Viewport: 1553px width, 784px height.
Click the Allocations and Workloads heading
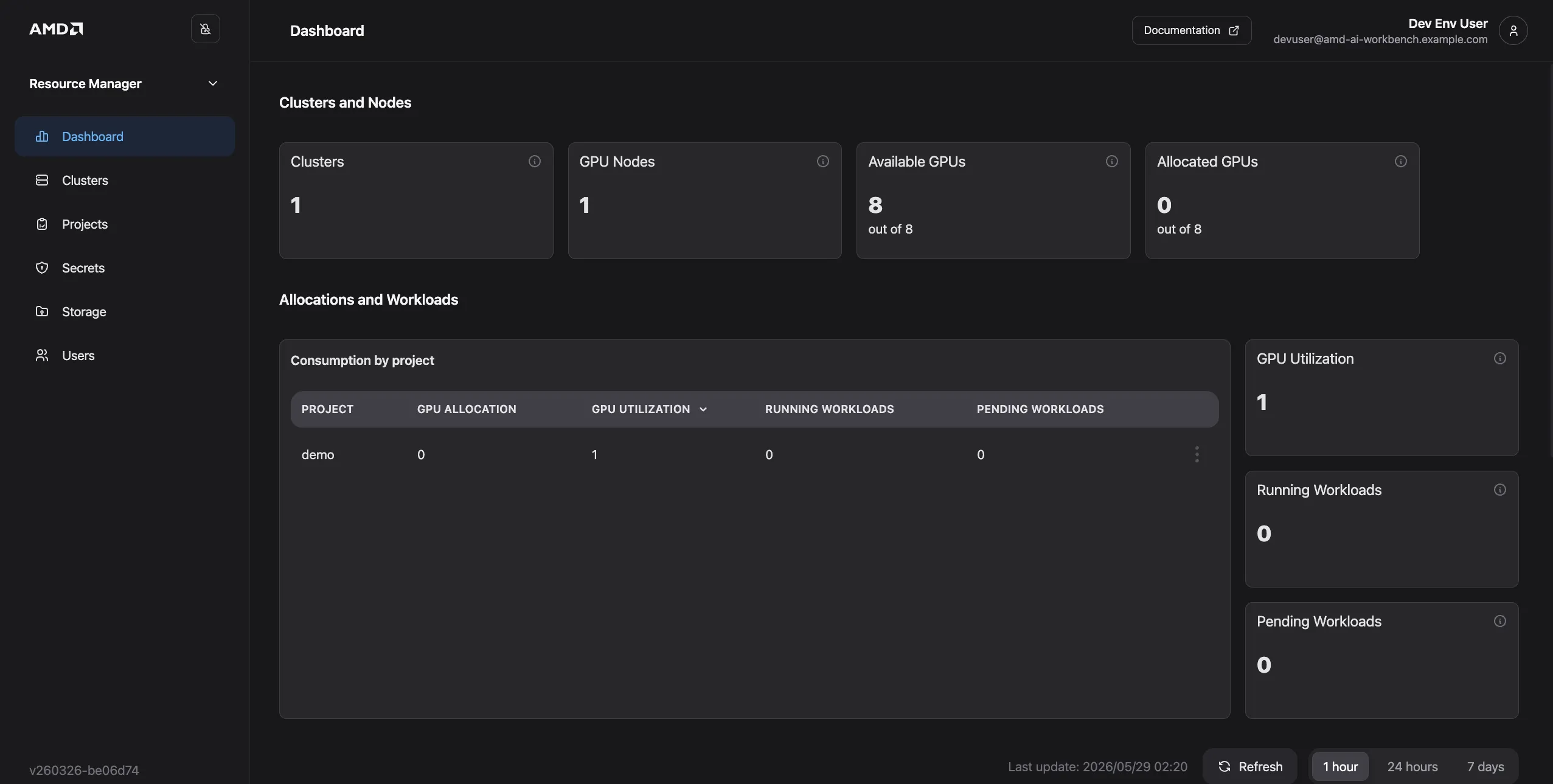[x=369, y=299]
